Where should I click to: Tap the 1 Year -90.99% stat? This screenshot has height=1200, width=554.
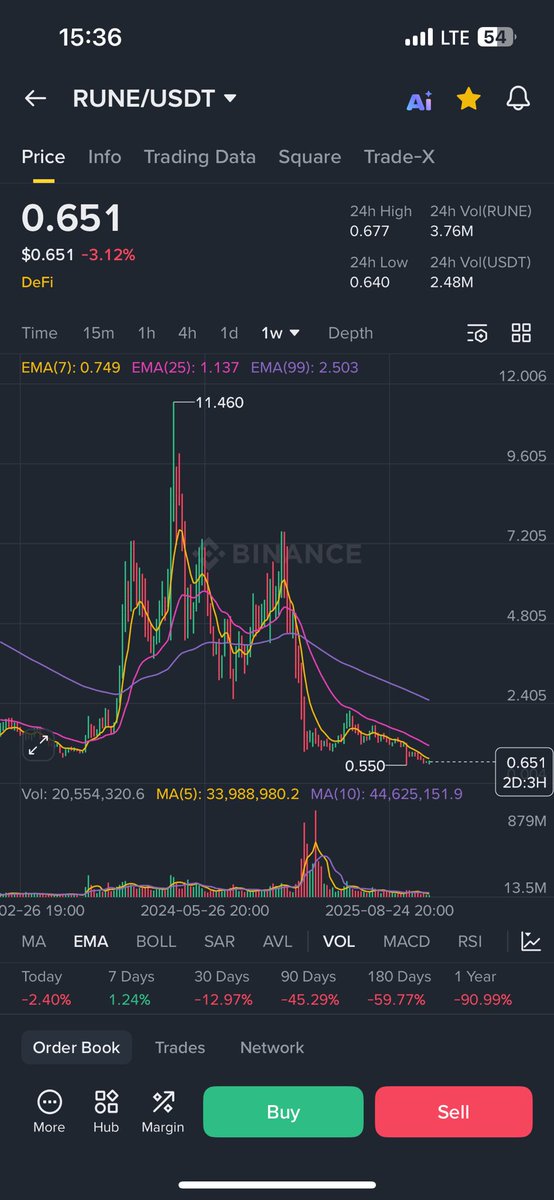tap(484, 988)
